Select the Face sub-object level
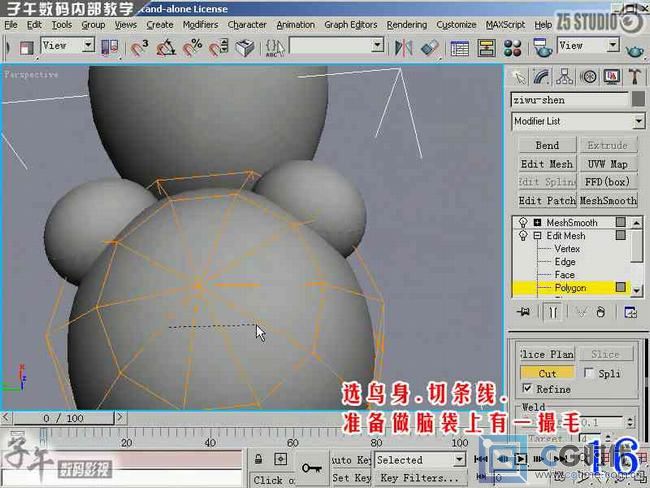 point(565,274)
